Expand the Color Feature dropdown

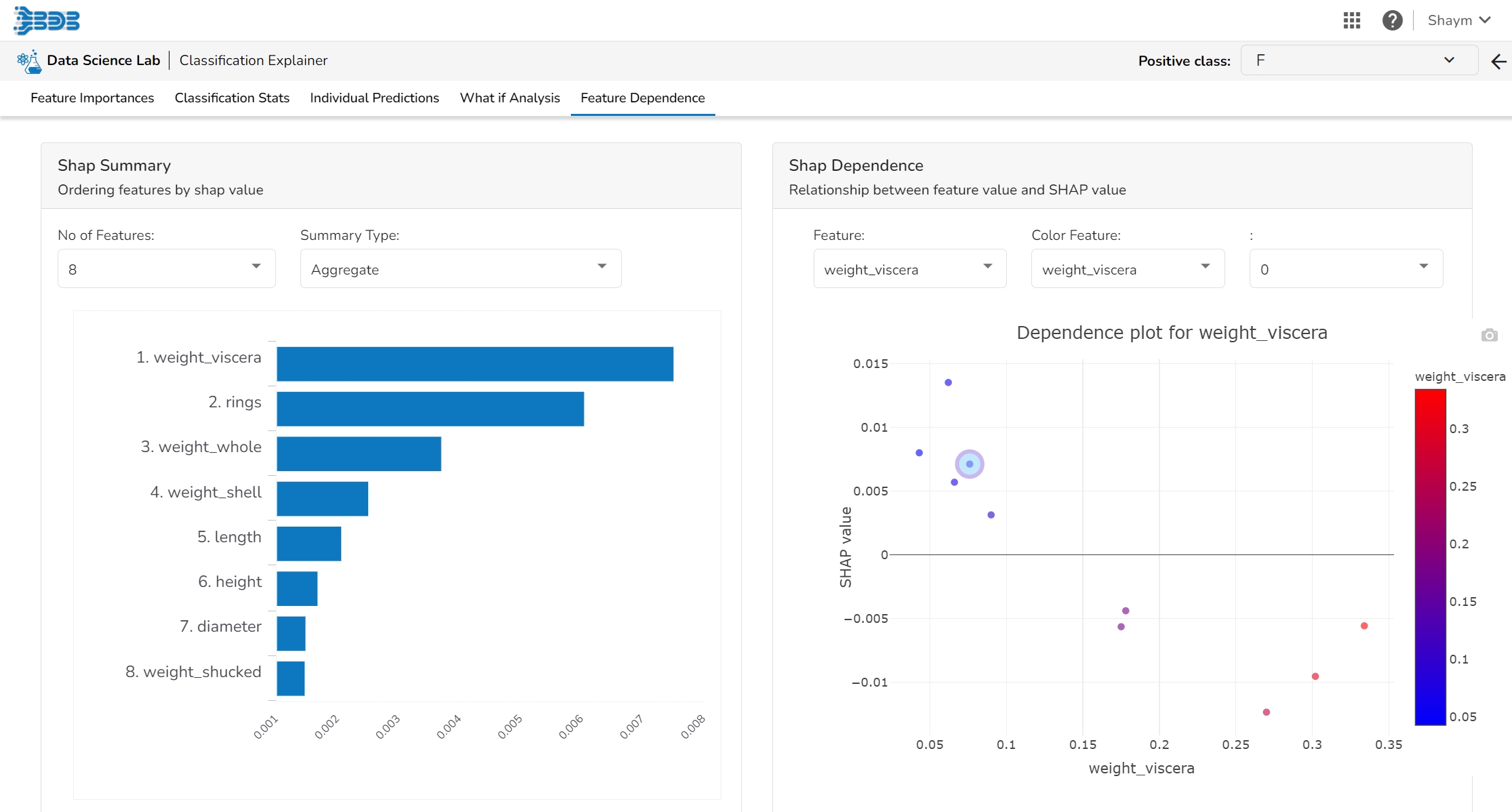point(1128,268)
